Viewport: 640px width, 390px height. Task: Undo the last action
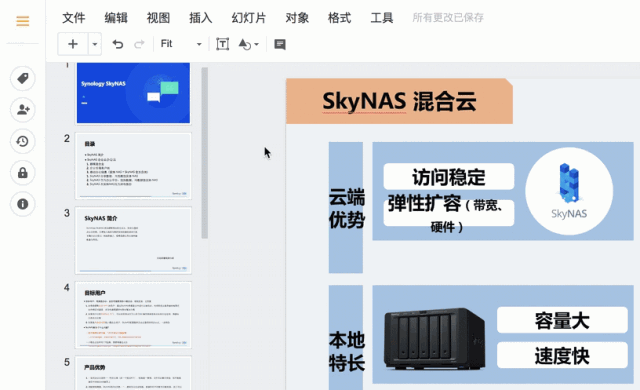(x=118, y=44)
